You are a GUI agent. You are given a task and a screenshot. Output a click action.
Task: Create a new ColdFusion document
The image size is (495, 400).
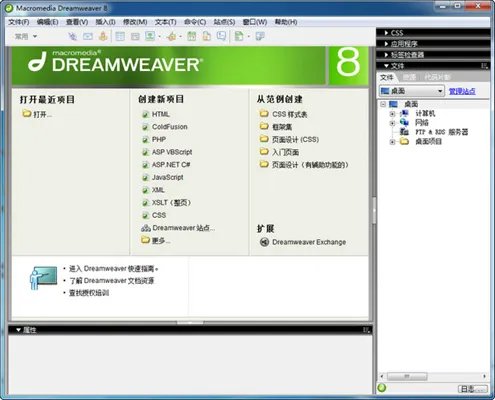(x=165, y=127)
